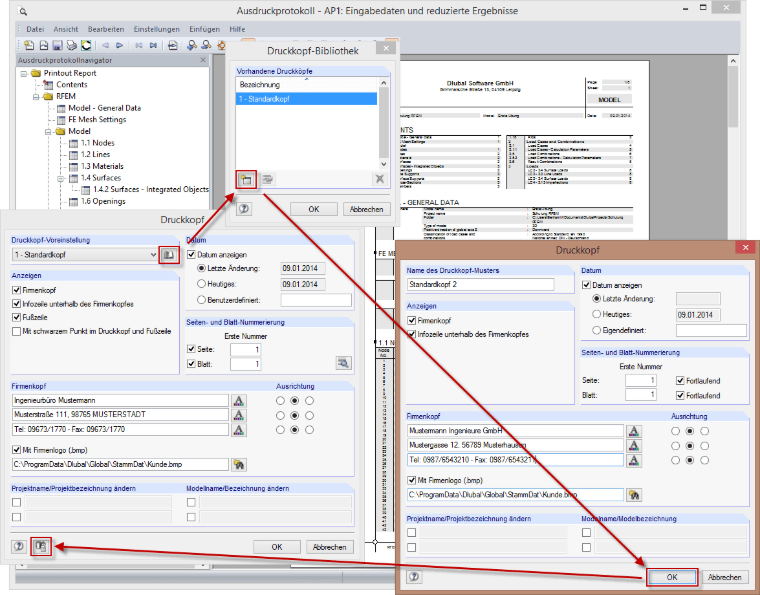Image resolution: width=760 pixels, height=595 pixels.
Task: Go to previous page with the left arrow icon
Action: [x=105, y=45]
